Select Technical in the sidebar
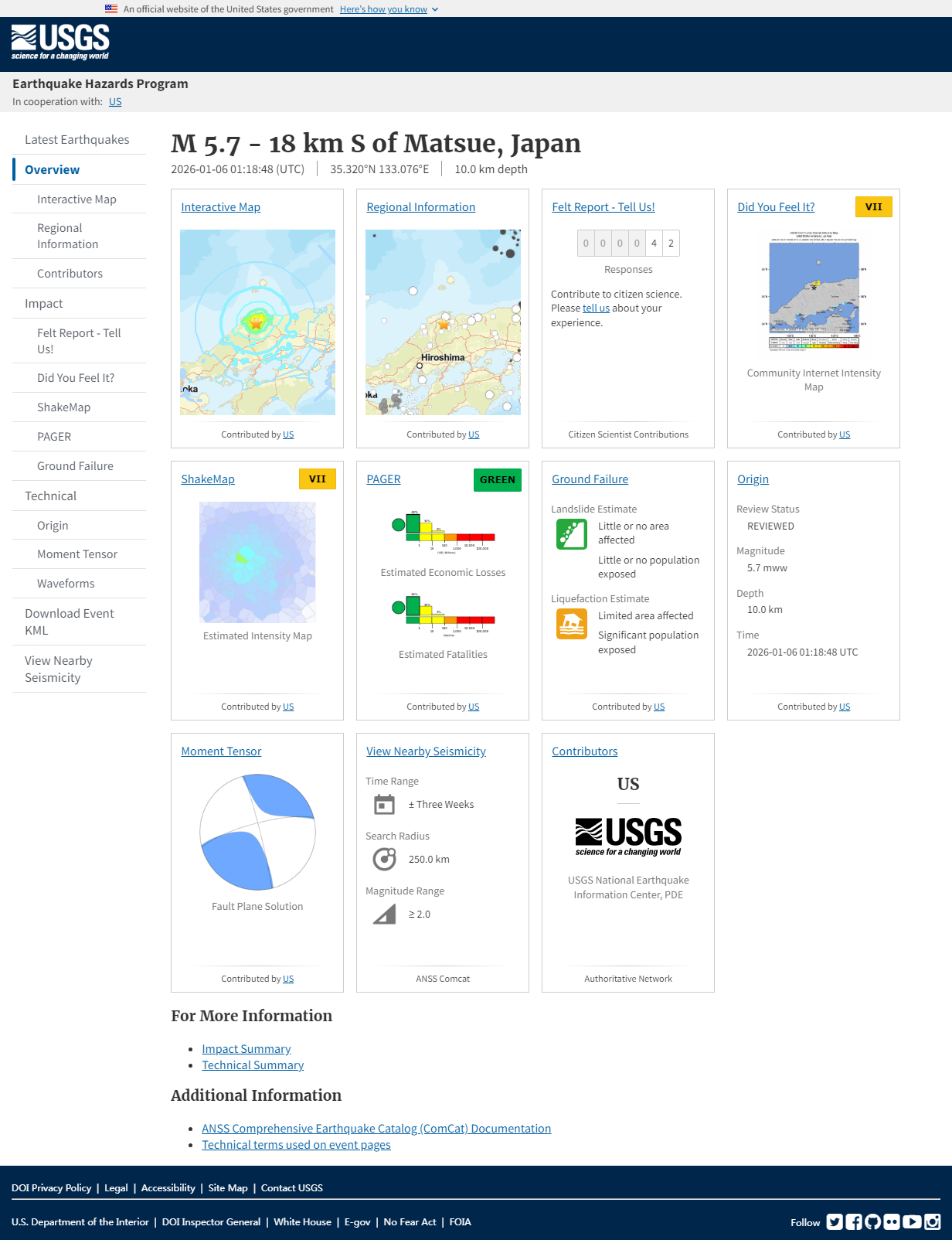 click(80, 496)
